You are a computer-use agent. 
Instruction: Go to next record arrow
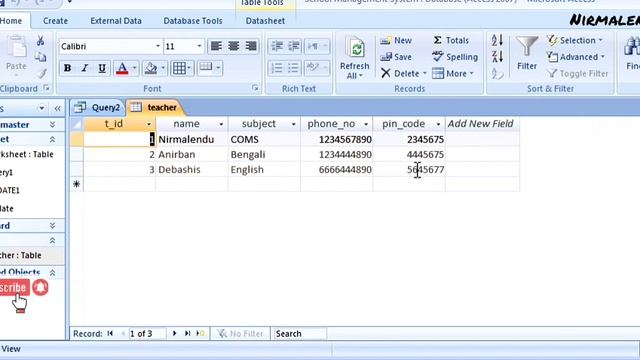pyautogui.click(x=174, y=333)
